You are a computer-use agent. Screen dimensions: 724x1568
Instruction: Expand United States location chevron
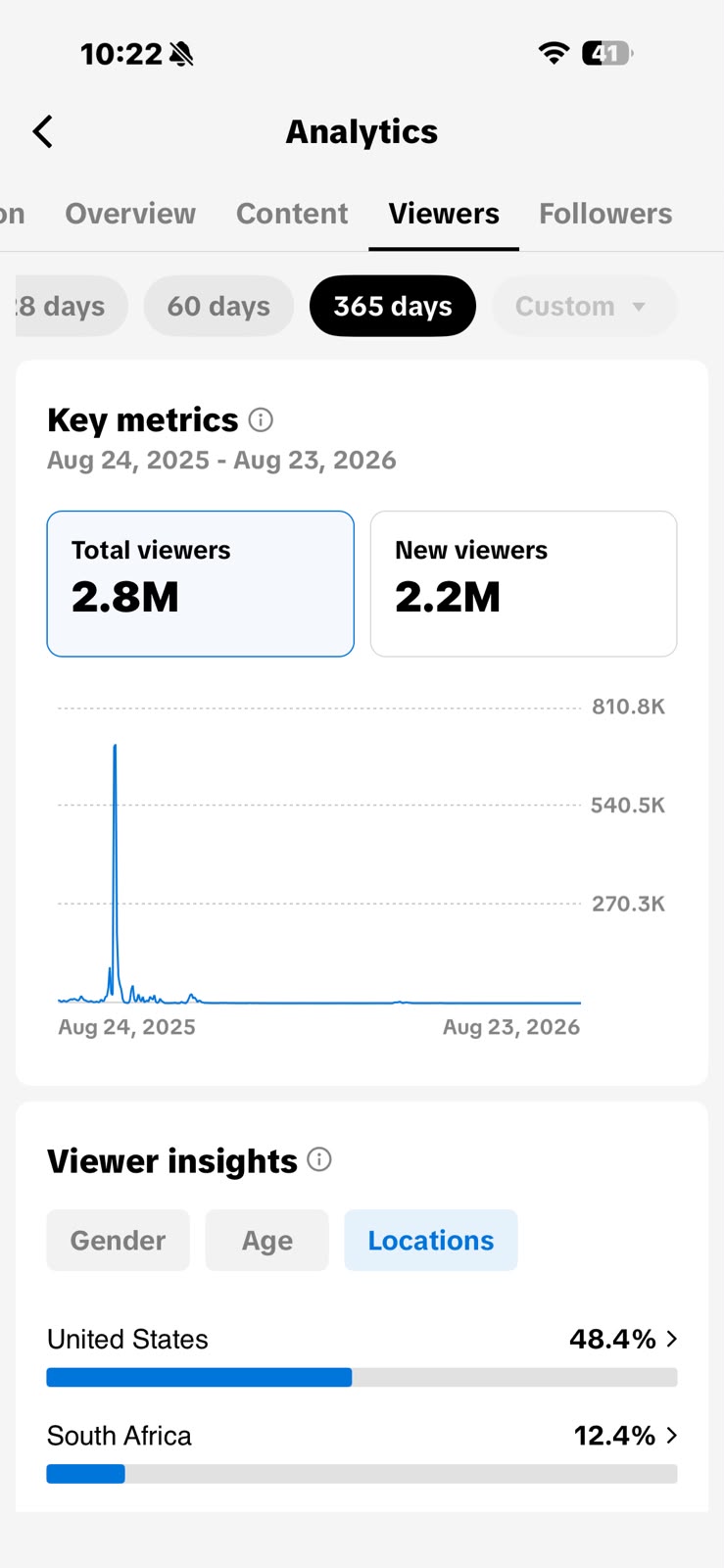pos(672,1339)
